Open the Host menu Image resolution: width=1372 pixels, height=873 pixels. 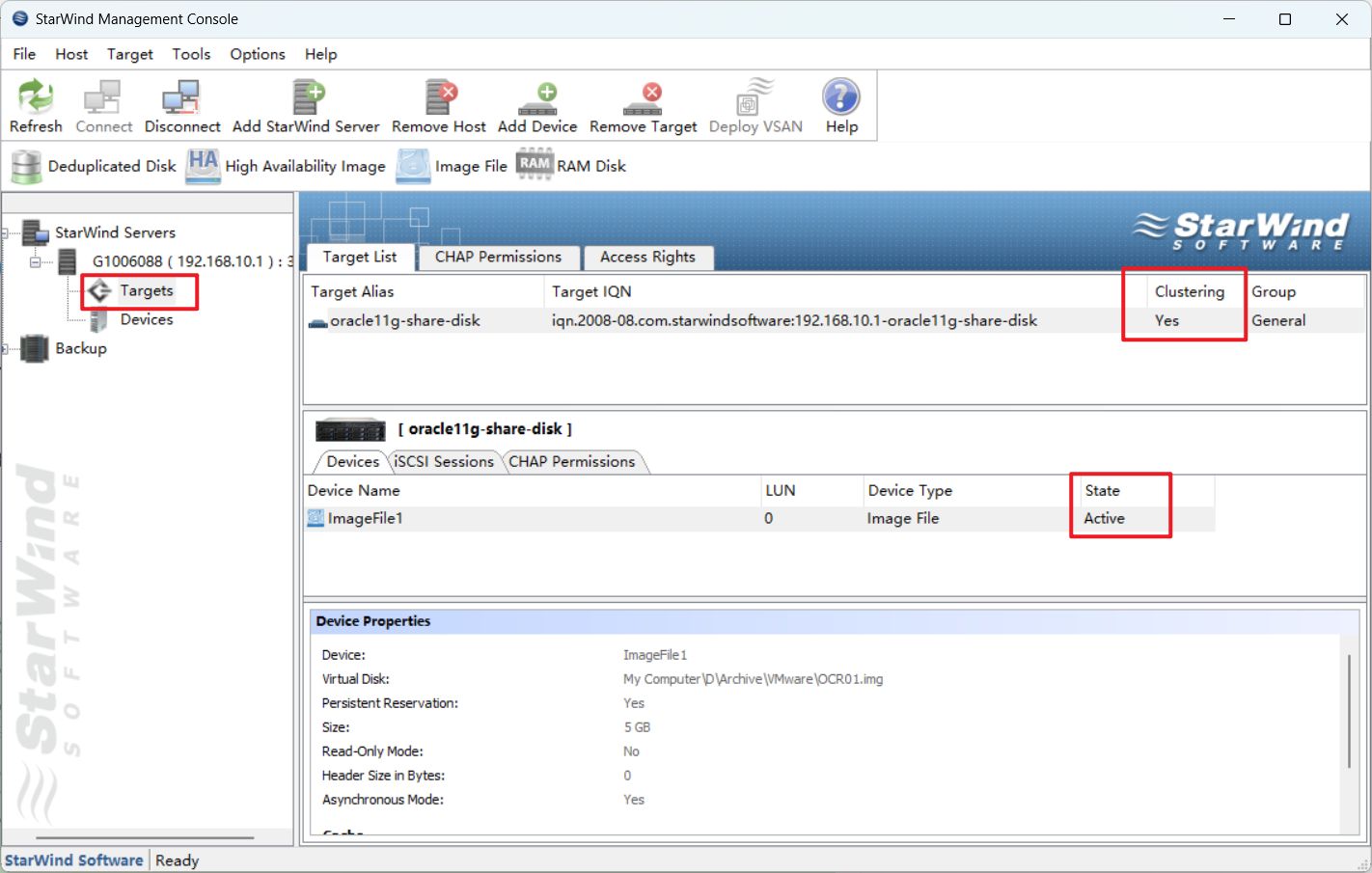point(71,54)
